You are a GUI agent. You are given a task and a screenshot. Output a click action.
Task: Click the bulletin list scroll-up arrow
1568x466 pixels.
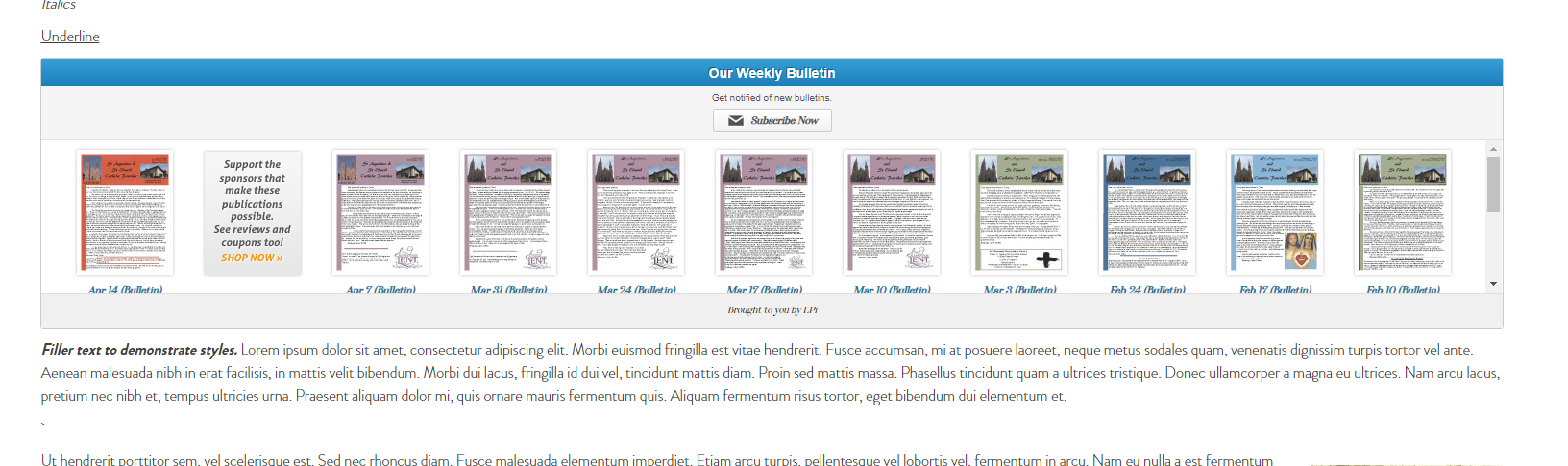coord(1493,149)
